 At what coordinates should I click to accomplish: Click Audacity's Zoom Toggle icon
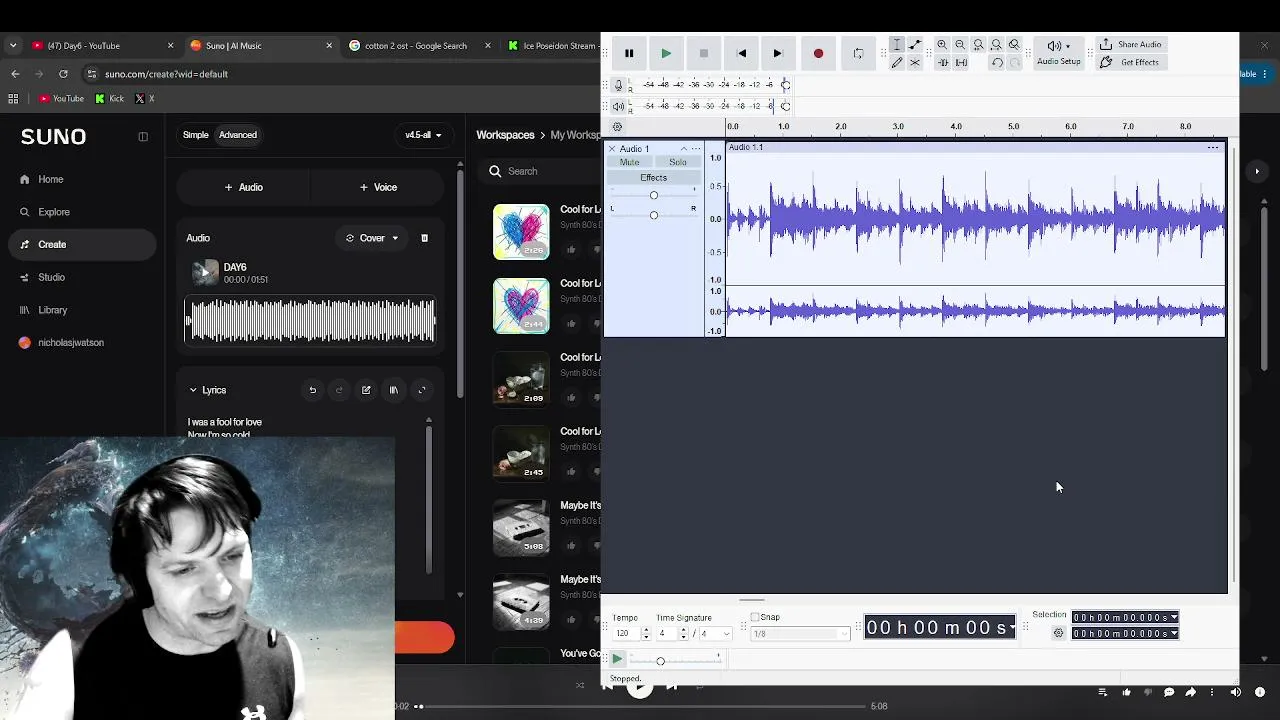coord(1014,45)
